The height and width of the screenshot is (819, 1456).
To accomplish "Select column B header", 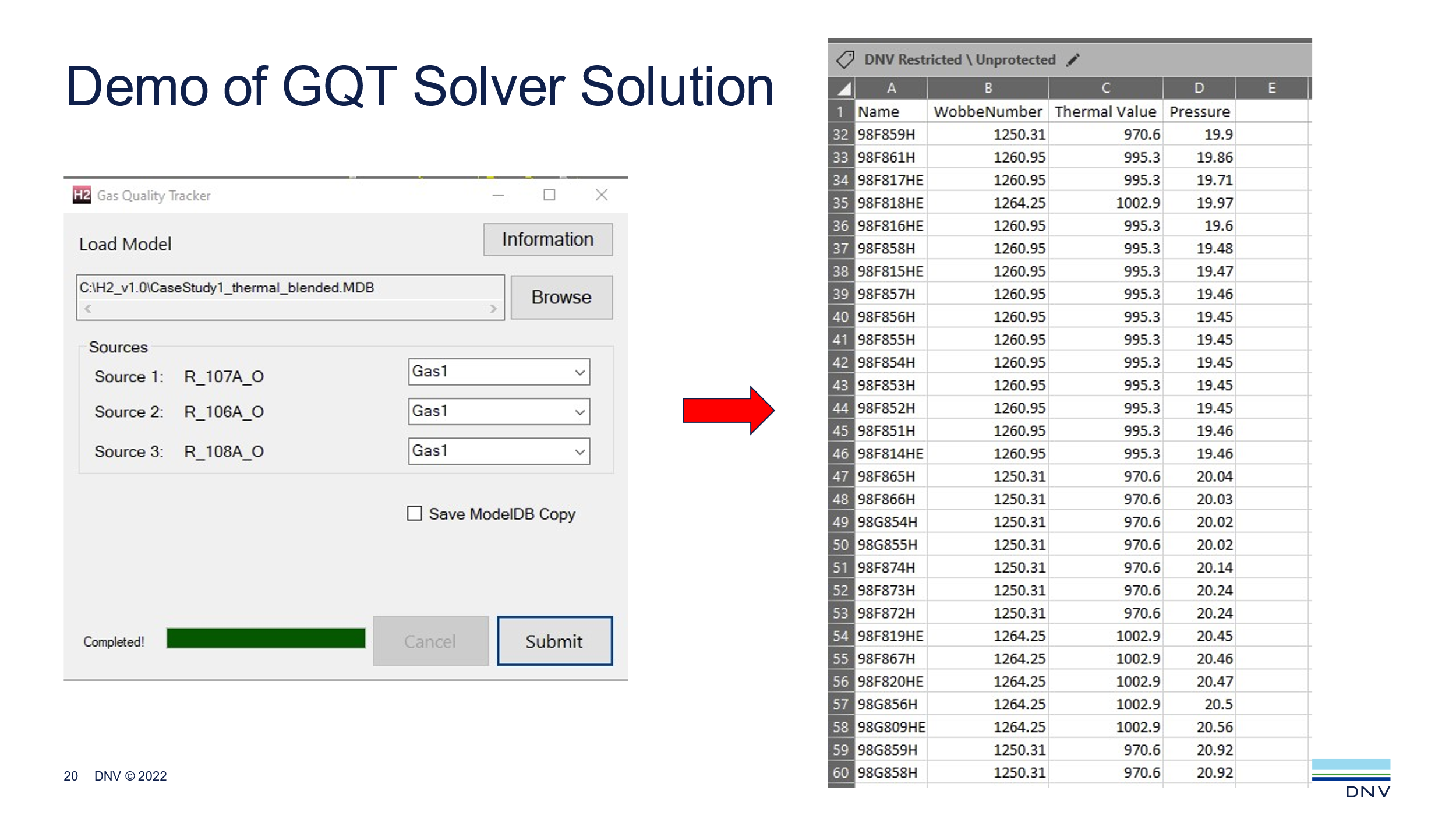I will tap(988, 89).
